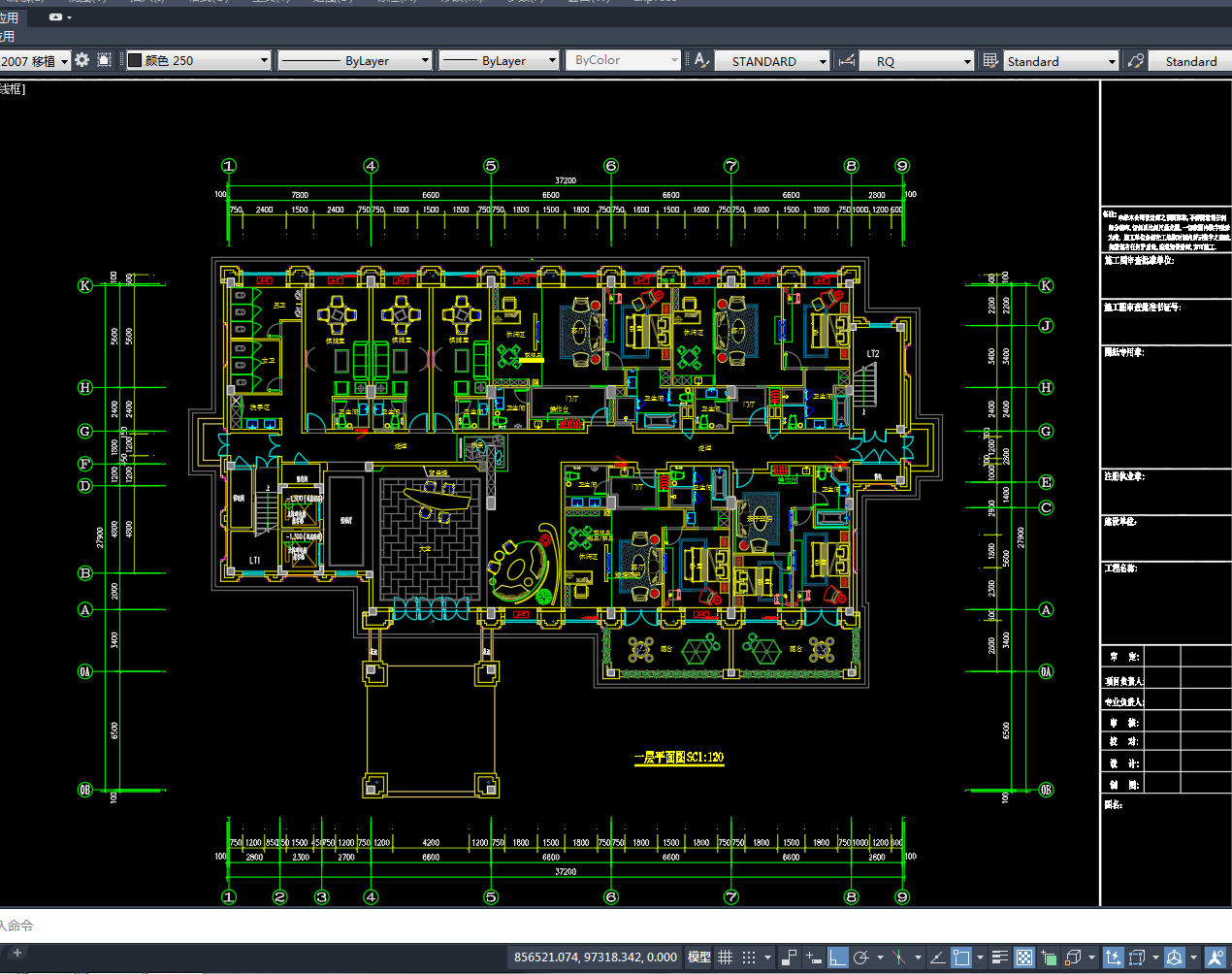Toggle infer constraints in status bar
The height and width of the screenshot is (974, 1232).
pyautogui.click(x=789, y=958)
